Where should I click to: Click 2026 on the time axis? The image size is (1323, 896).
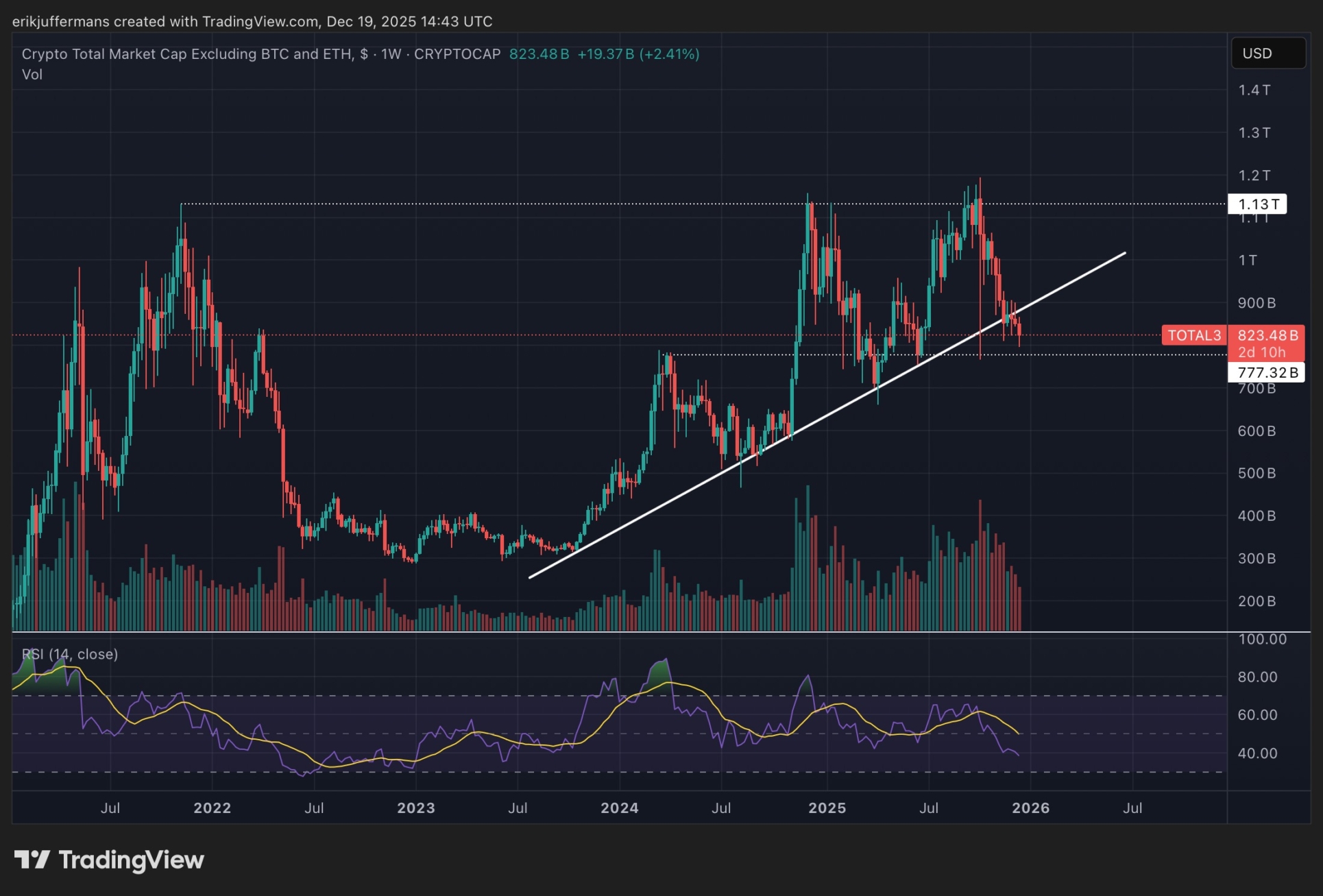pos(1030,808)
